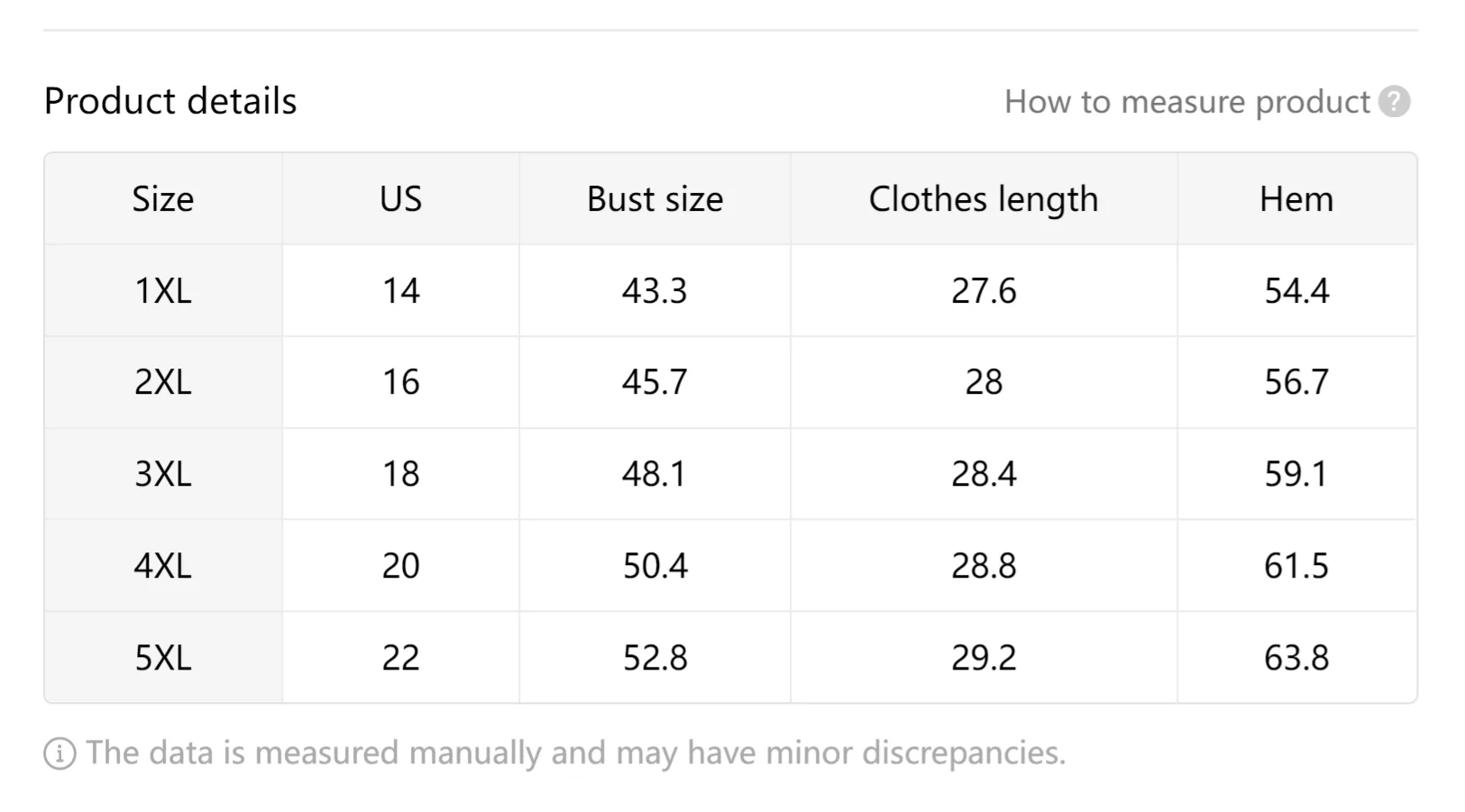
Task: Open the How to measure product link
Action: (1186, 102)
